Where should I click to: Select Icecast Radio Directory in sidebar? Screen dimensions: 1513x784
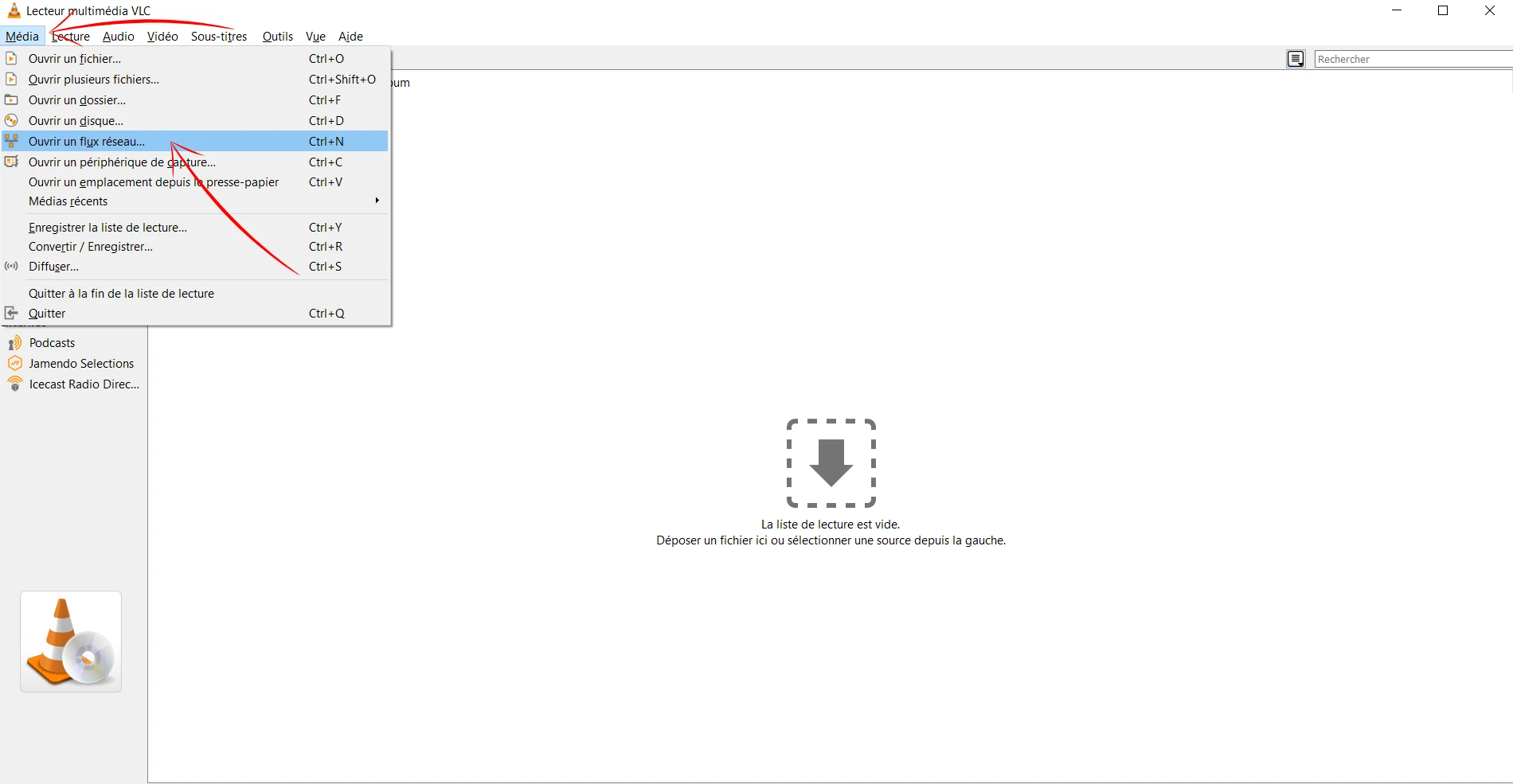(73, 384)
